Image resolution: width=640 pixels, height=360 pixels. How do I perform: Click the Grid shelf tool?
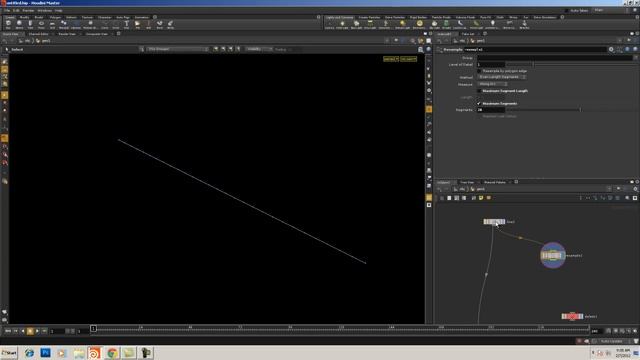pyautogui.click(x=52, y=24)
